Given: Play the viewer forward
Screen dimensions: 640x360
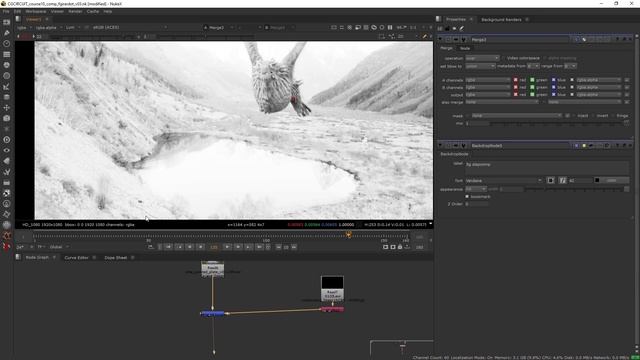Looking at the screenshot, I should [227, 247].
